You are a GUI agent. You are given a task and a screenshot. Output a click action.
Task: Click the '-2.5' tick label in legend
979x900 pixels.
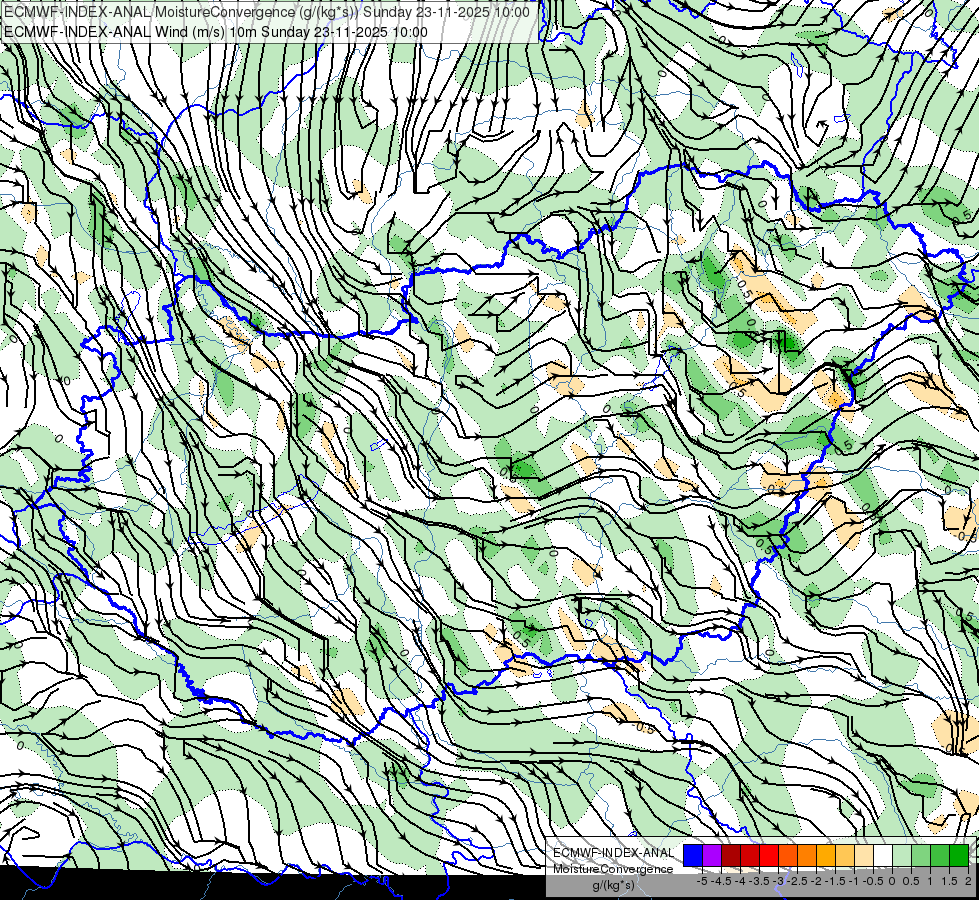(797, 881)
